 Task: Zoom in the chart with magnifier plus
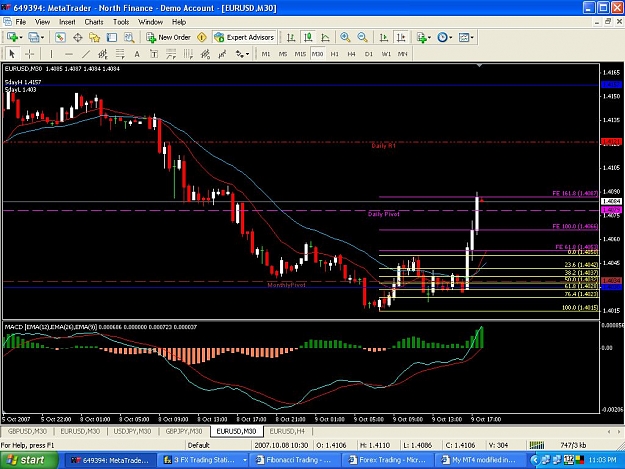tap(345, 37)
